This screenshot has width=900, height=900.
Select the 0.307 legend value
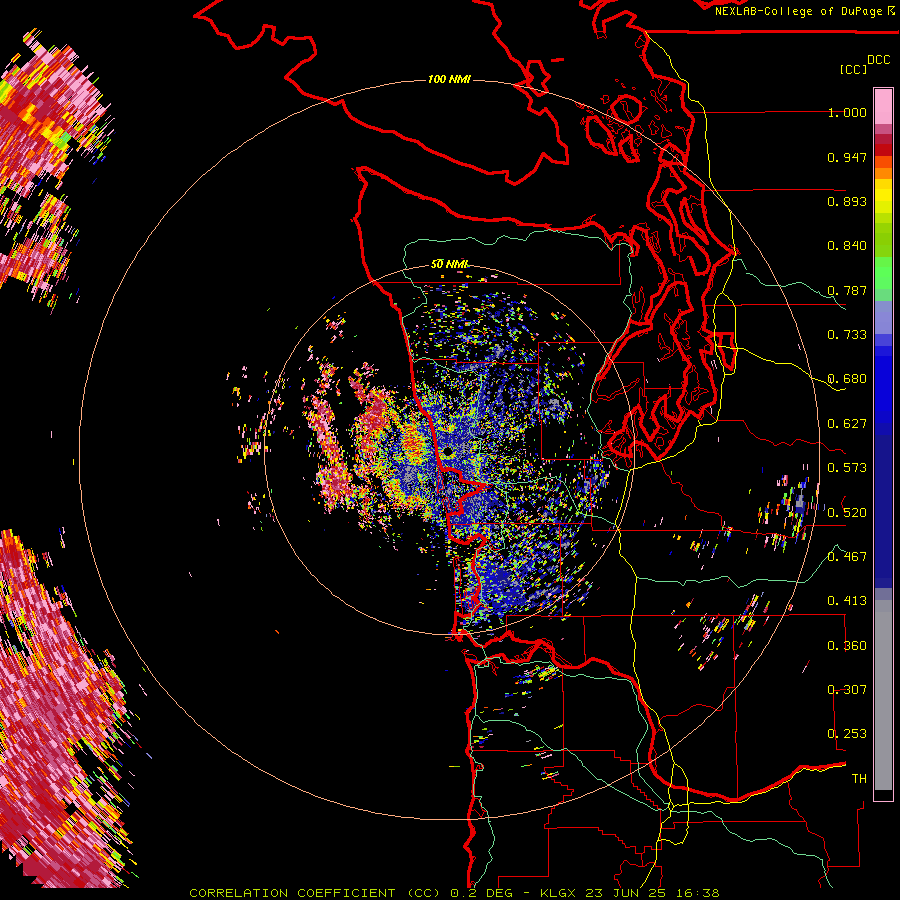[x=847, y=689]
